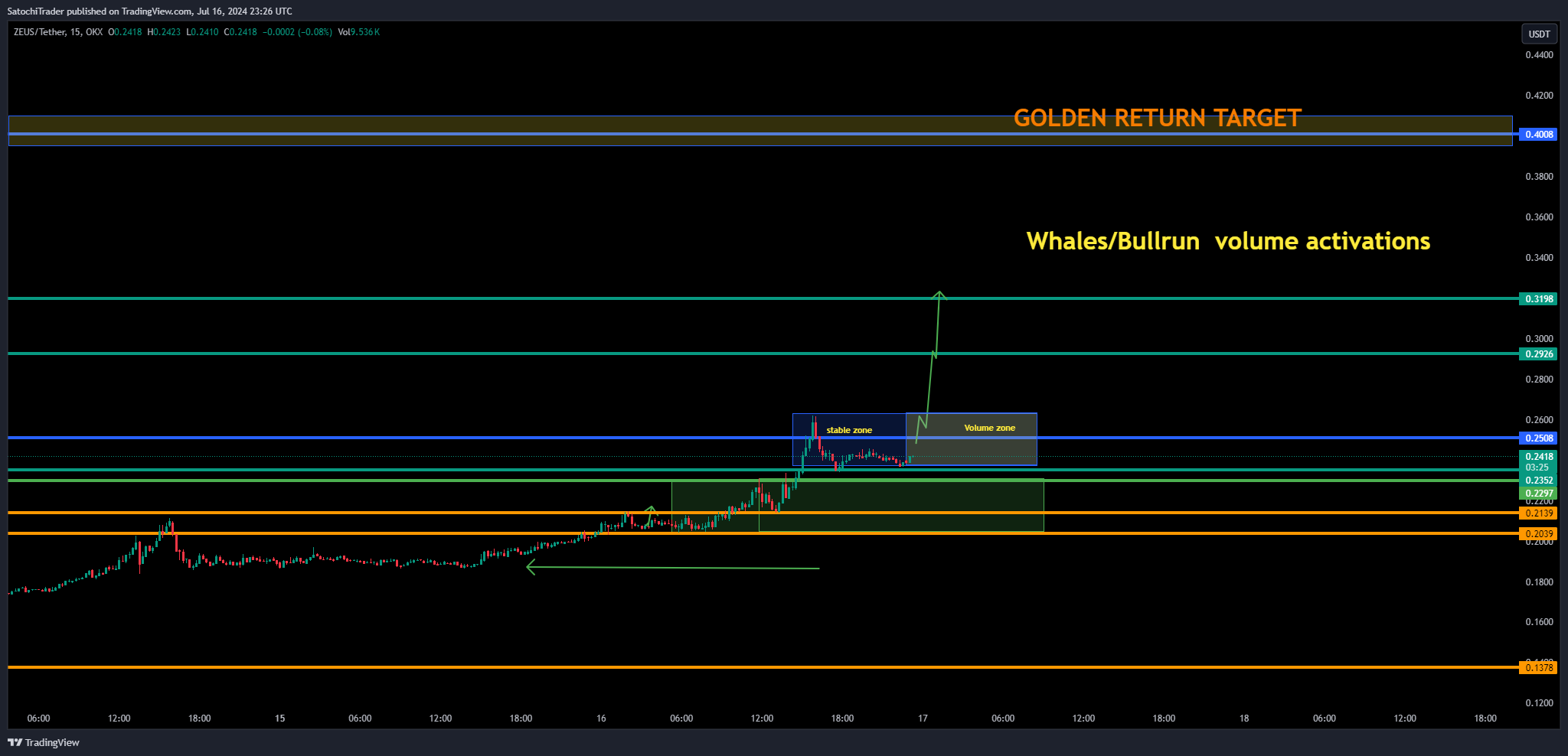The height and width of the screenshot is (756, 1568).
Task: Select the ZEUS/Tether symbol title
Action: [40, 32]
